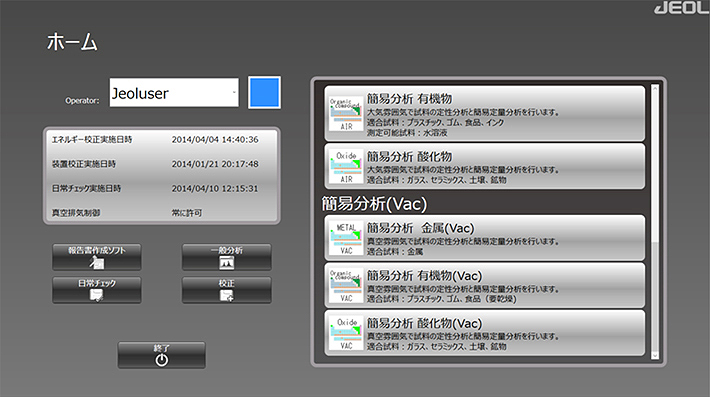The height and width of the screenshot is (397, 710).
Task: Select 簡易分析 有機物 air analysis entry
Action: pos(485,114)
